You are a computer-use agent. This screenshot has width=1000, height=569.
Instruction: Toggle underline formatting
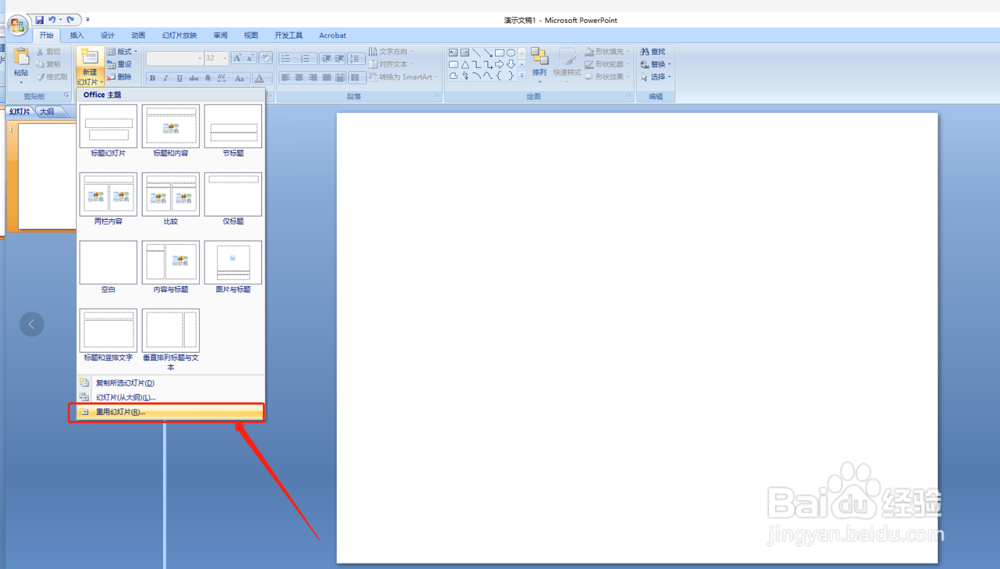coord(180,78)
